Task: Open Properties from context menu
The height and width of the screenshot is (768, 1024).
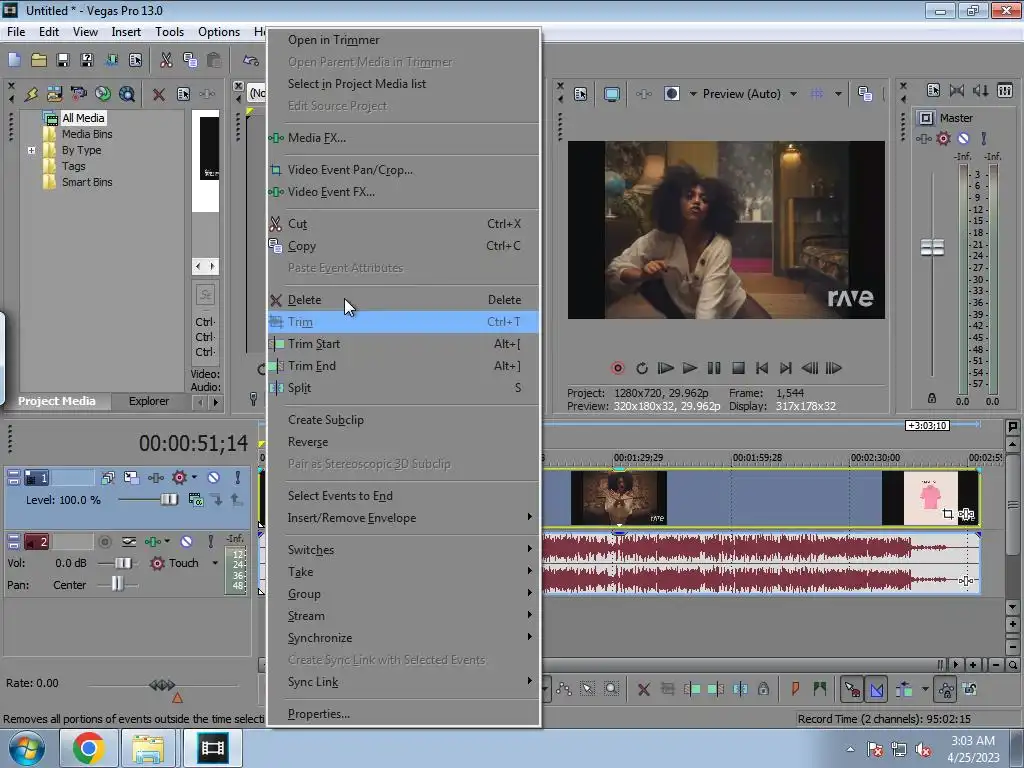Action: coord(403,714)
